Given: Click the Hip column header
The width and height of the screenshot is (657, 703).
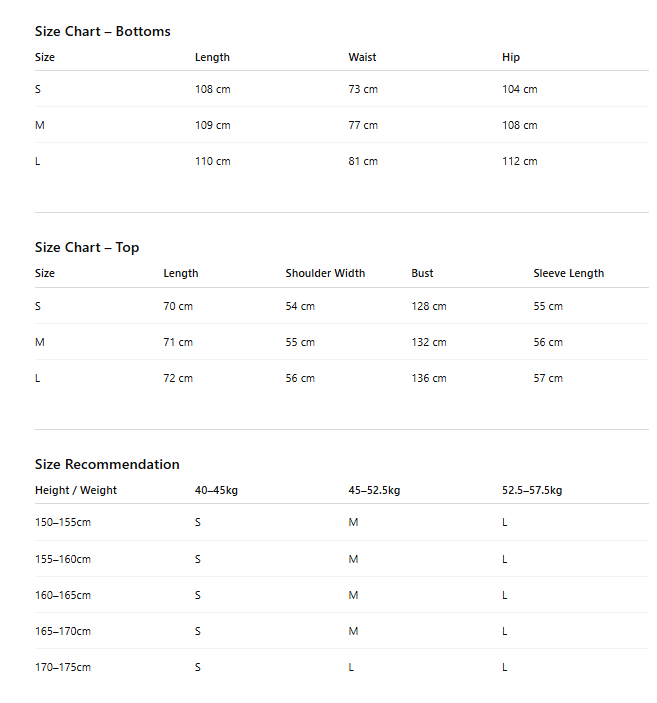Looking at the screenshot, I should click(x=511, y=57).
